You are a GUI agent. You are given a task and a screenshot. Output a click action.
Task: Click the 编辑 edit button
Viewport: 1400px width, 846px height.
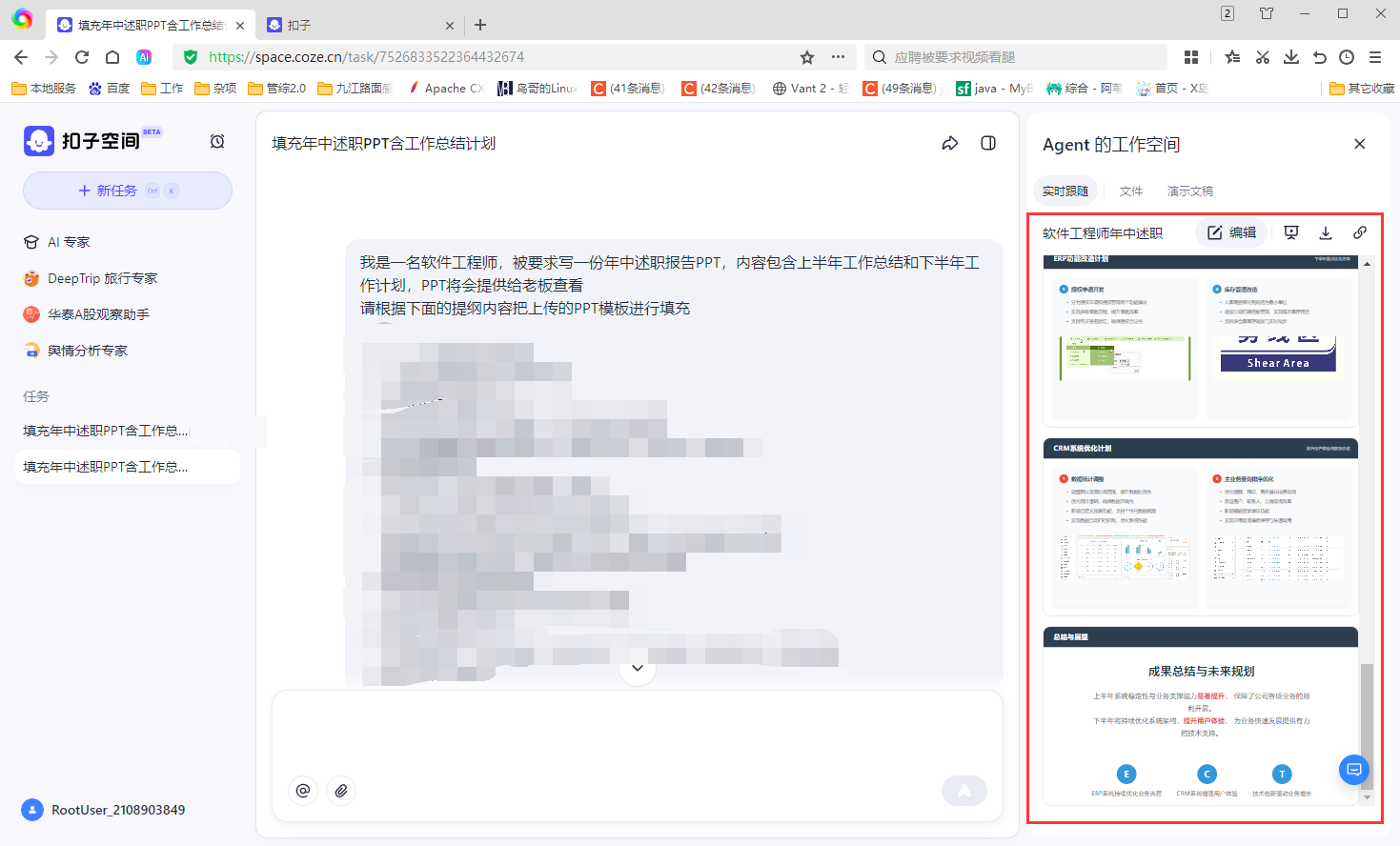pyautogui.click(x=1231, y=232)
